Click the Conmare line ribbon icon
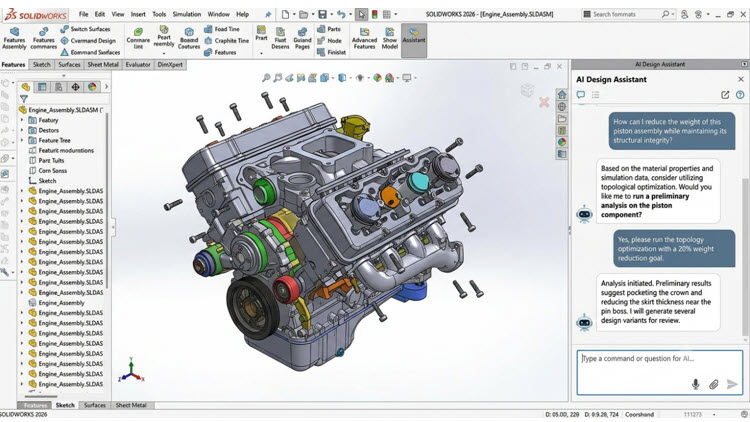 138,38
